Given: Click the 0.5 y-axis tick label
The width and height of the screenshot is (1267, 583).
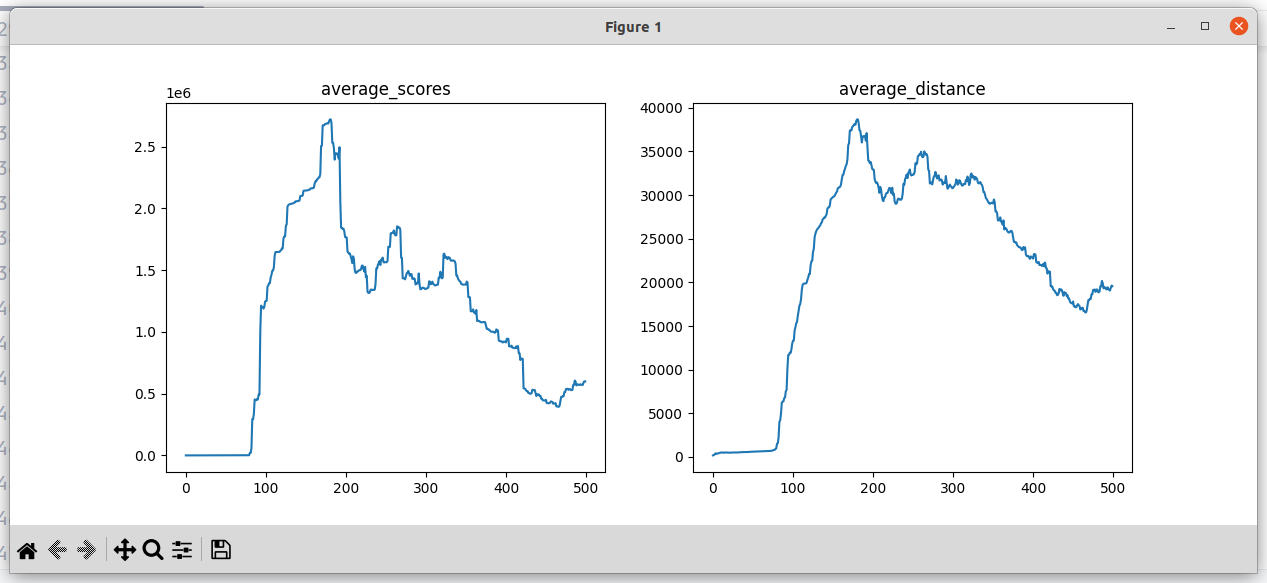Looking at the screenshot, I should pyautogui.click(x=147, y=394).
